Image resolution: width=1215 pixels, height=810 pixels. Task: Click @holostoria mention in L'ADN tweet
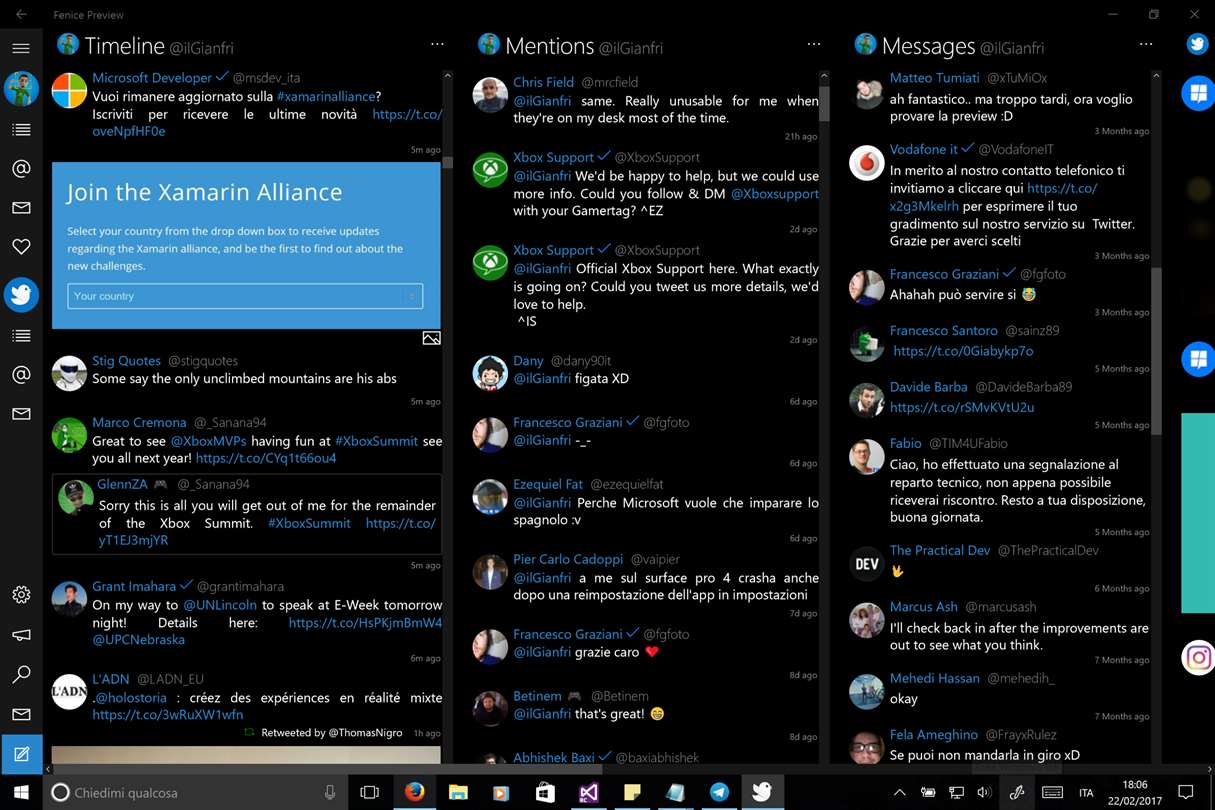coord(132,698)
